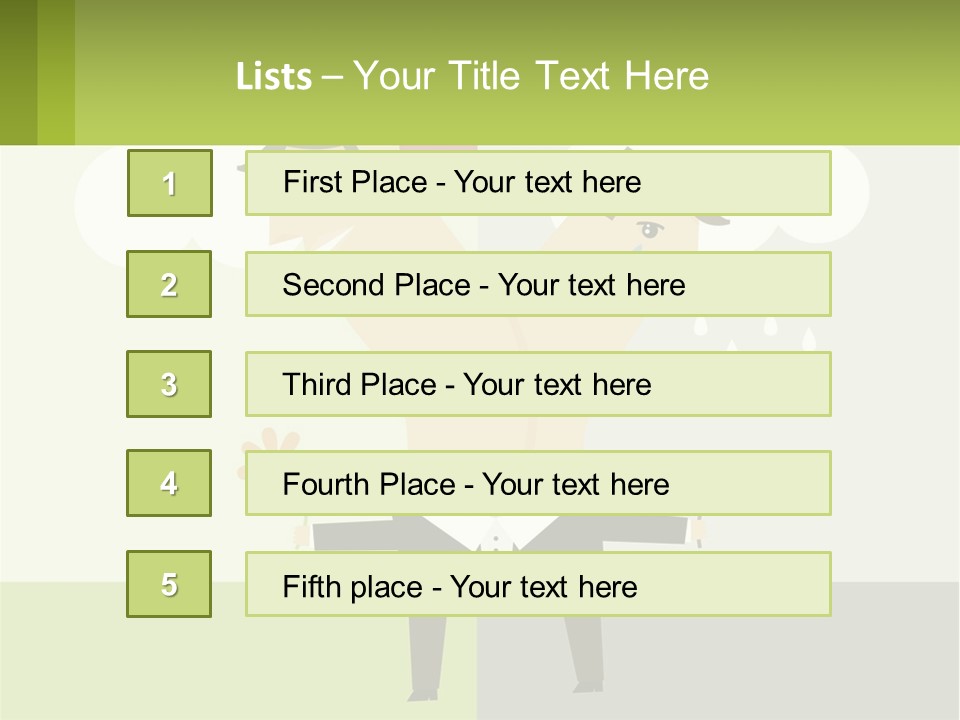Select the number 4 box
Image resolution: width=960 pixels, height=720 pixels.
(x=169, y=483)
